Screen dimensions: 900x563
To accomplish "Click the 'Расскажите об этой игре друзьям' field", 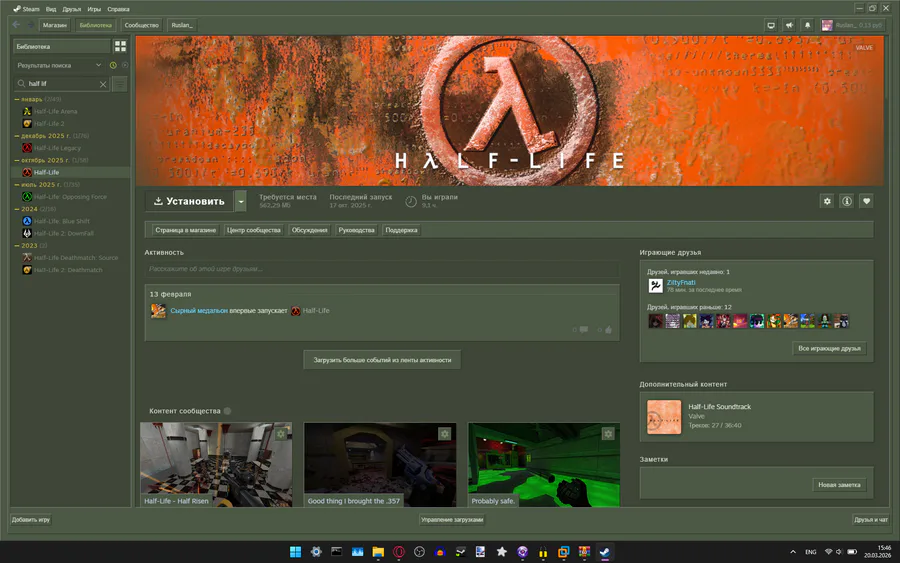I will pyautogui.click(x=382, y=269).
